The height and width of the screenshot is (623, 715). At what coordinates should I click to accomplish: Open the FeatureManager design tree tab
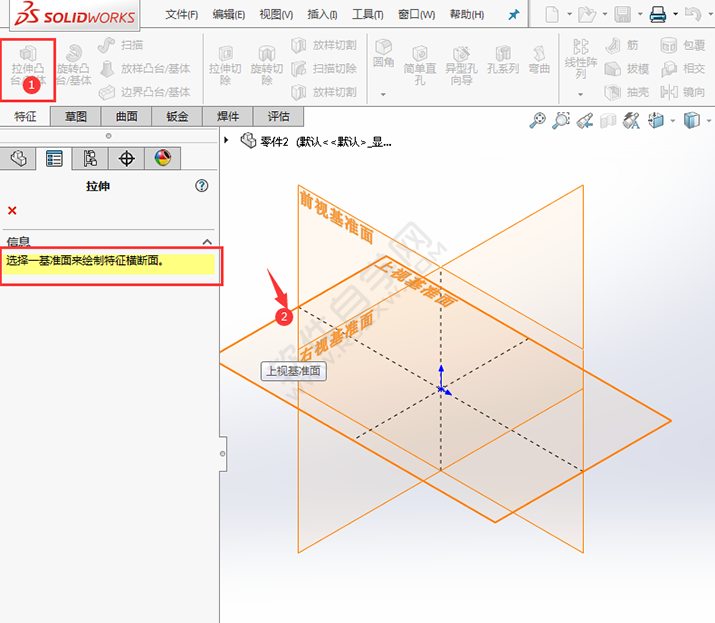pyautogui.click(x=18, y=159)
